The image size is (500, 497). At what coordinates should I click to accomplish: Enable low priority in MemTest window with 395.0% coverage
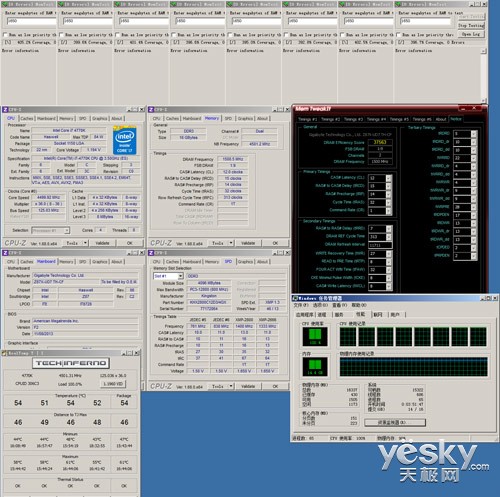click(230, 34)
